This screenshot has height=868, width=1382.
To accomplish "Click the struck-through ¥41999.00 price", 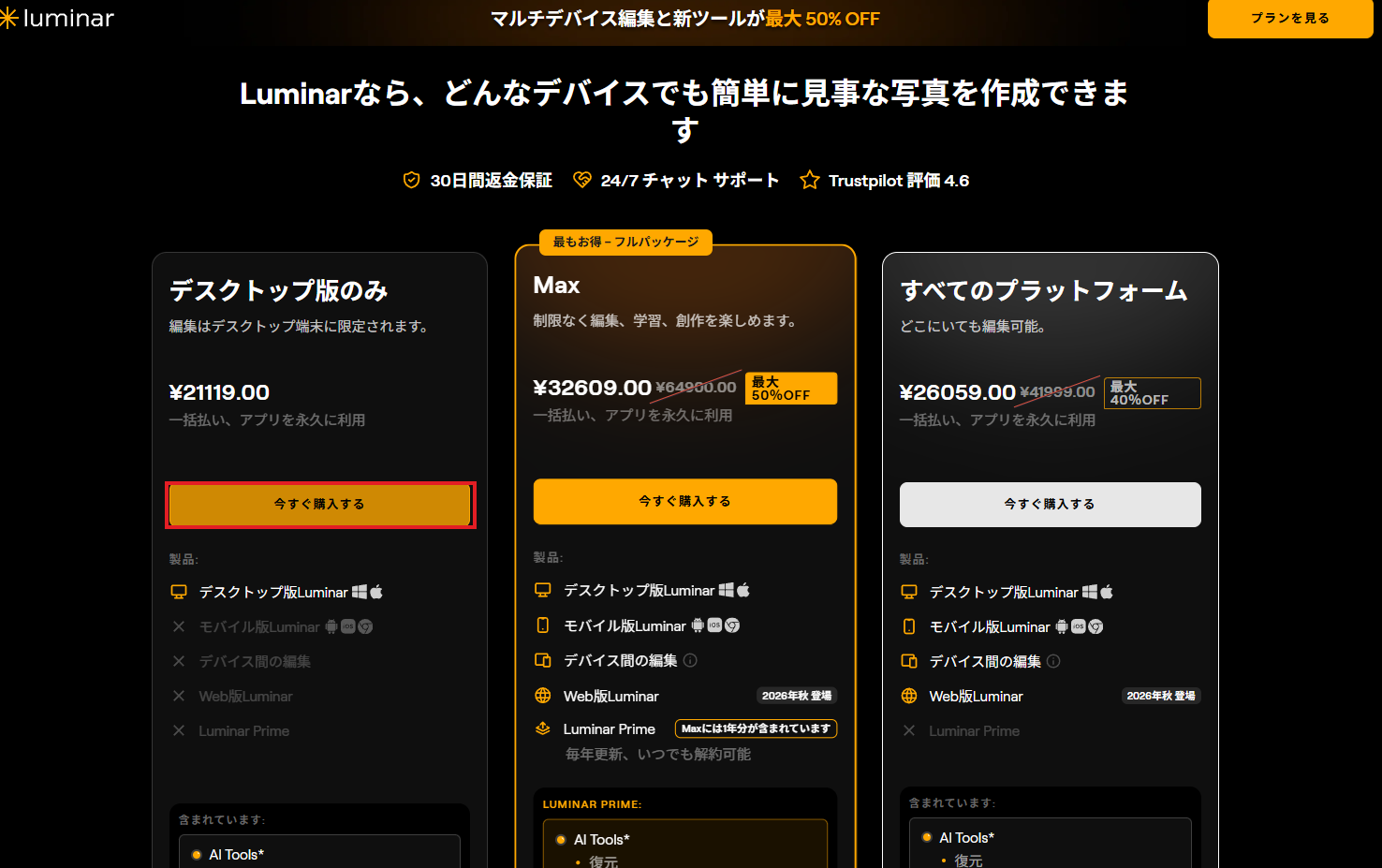I will pos(1057,392).
